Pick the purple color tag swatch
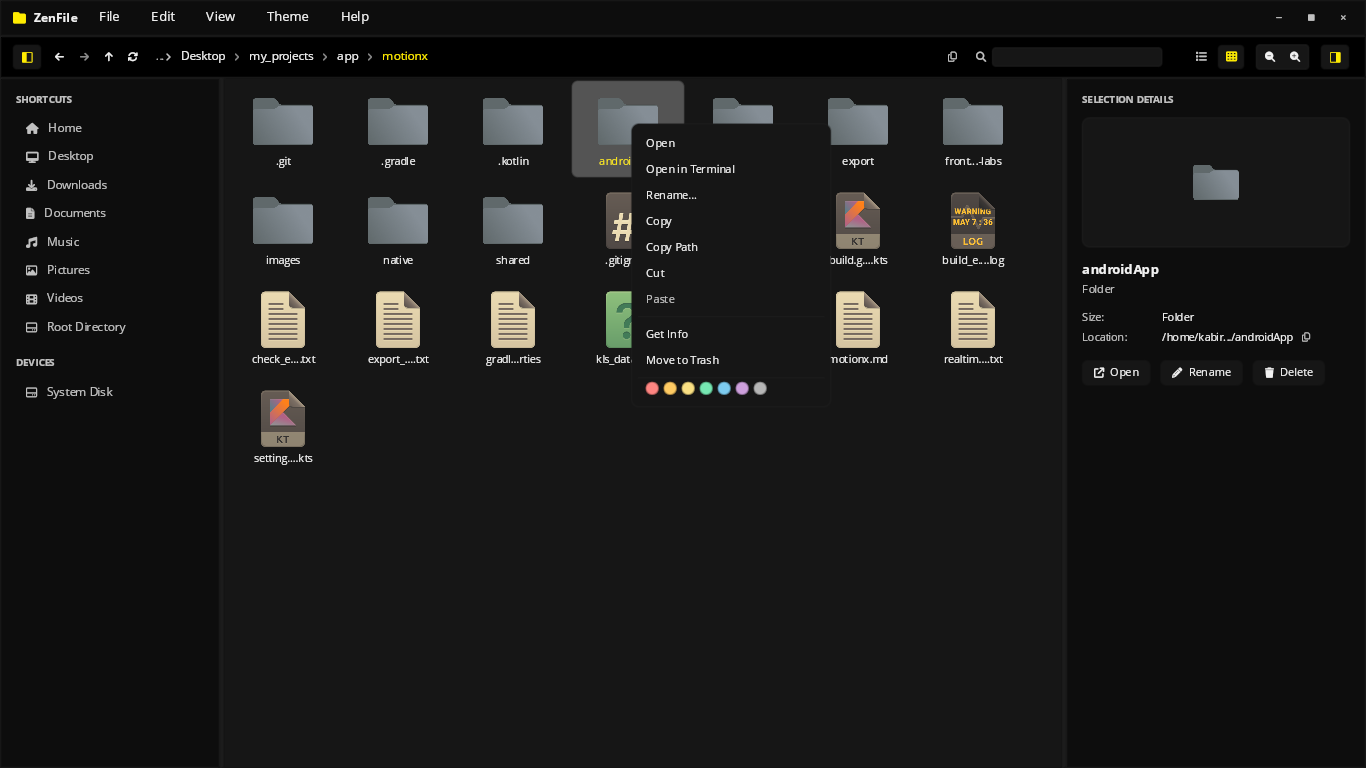The height and width of the screenshot is (768, 1366). pyautogui.click(x=742, y=388)
